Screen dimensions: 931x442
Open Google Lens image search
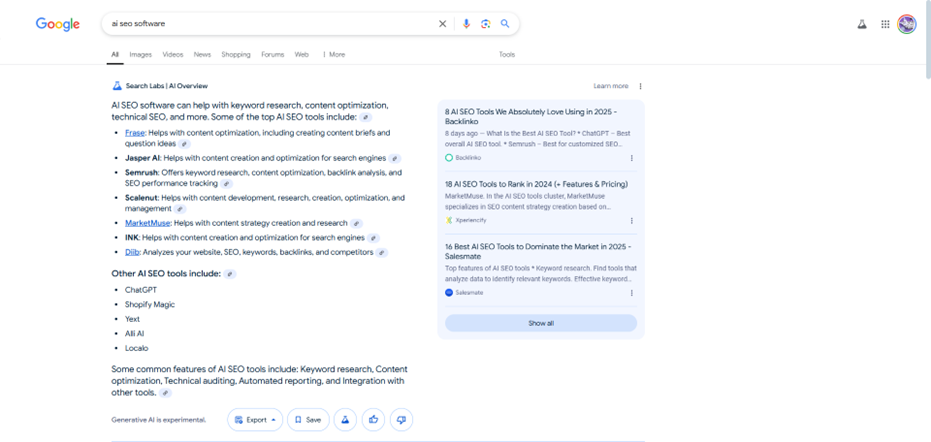[x=485, y=24]
